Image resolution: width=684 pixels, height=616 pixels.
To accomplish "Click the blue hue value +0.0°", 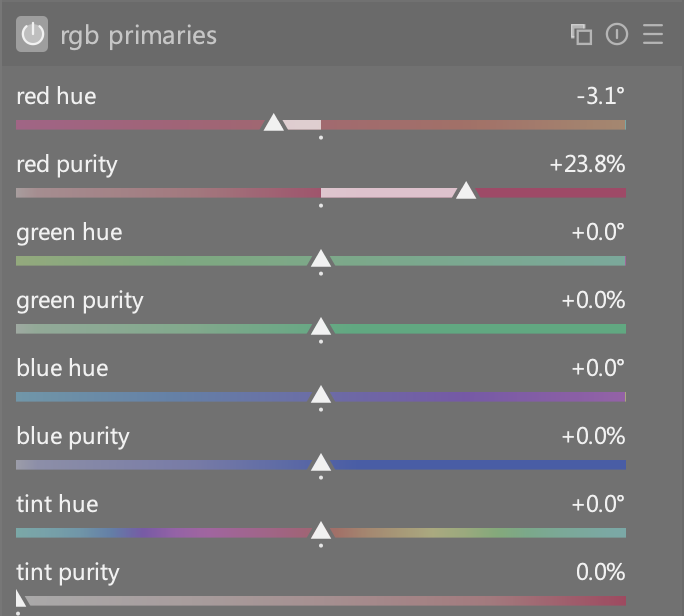I will pyautogui.click(x=598, y=368).
